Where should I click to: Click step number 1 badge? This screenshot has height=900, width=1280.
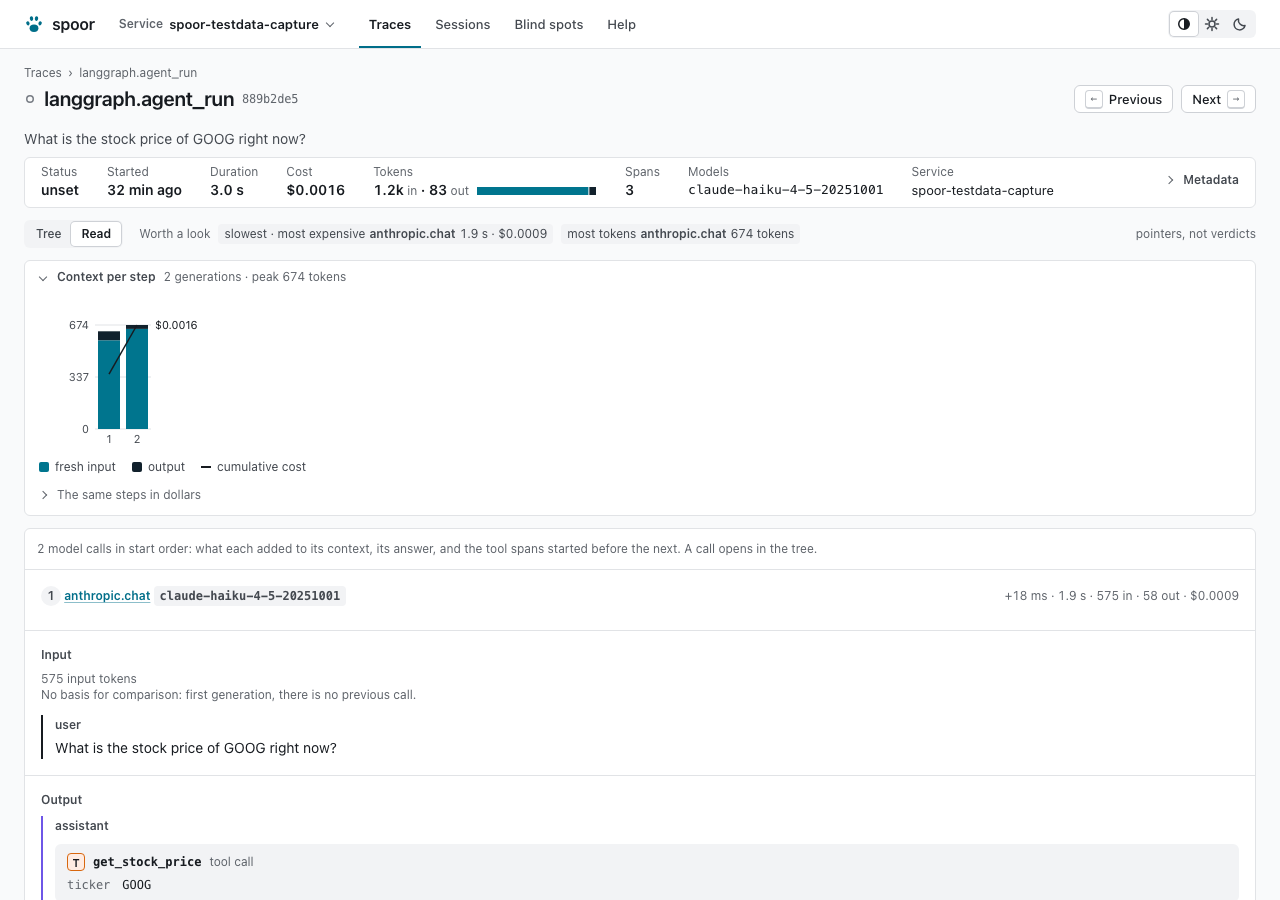click(51, 596)
